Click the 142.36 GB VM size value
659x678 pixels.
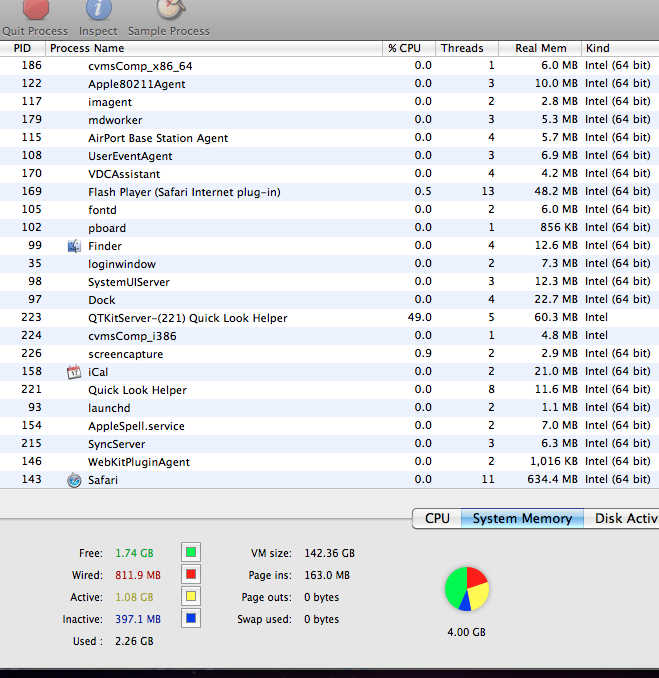coord(330,553)
